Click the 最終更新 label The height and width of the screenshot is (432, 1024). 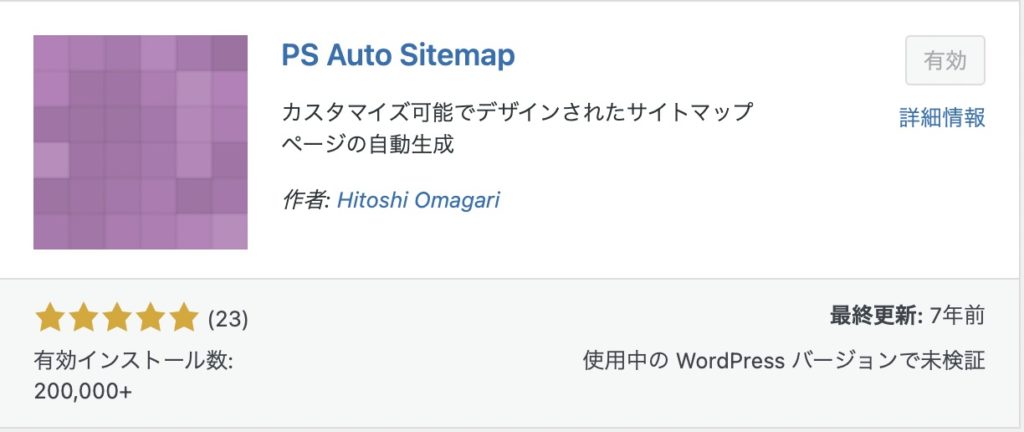(x=876, y=317)
